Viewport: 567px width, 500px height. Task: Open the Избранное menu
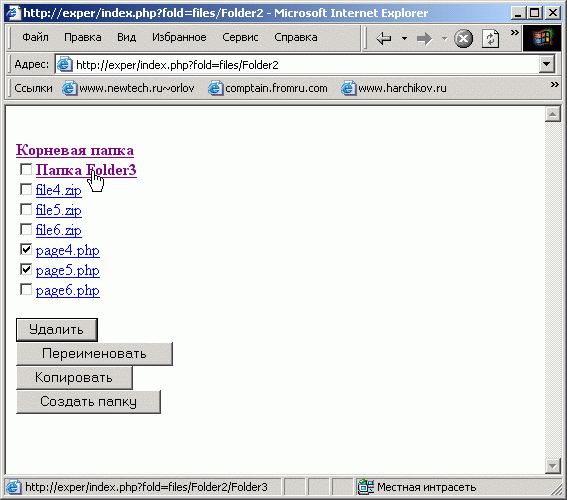pyautogui.click(x=179, y=37)
